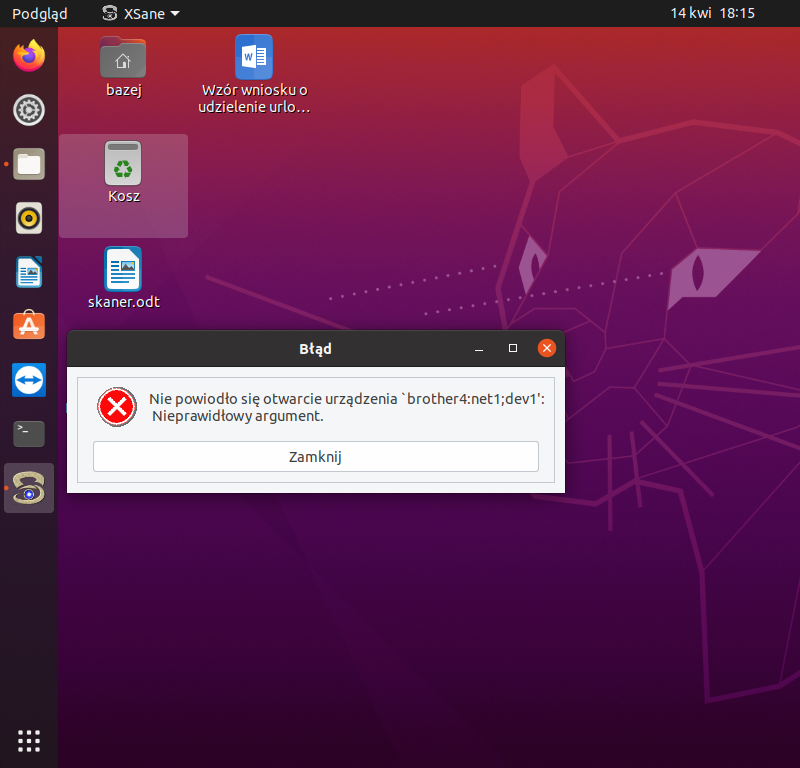Open LibreOffice Writer from the dock
The width and height of the screenshot is (800, 768).
coord(29,272)
